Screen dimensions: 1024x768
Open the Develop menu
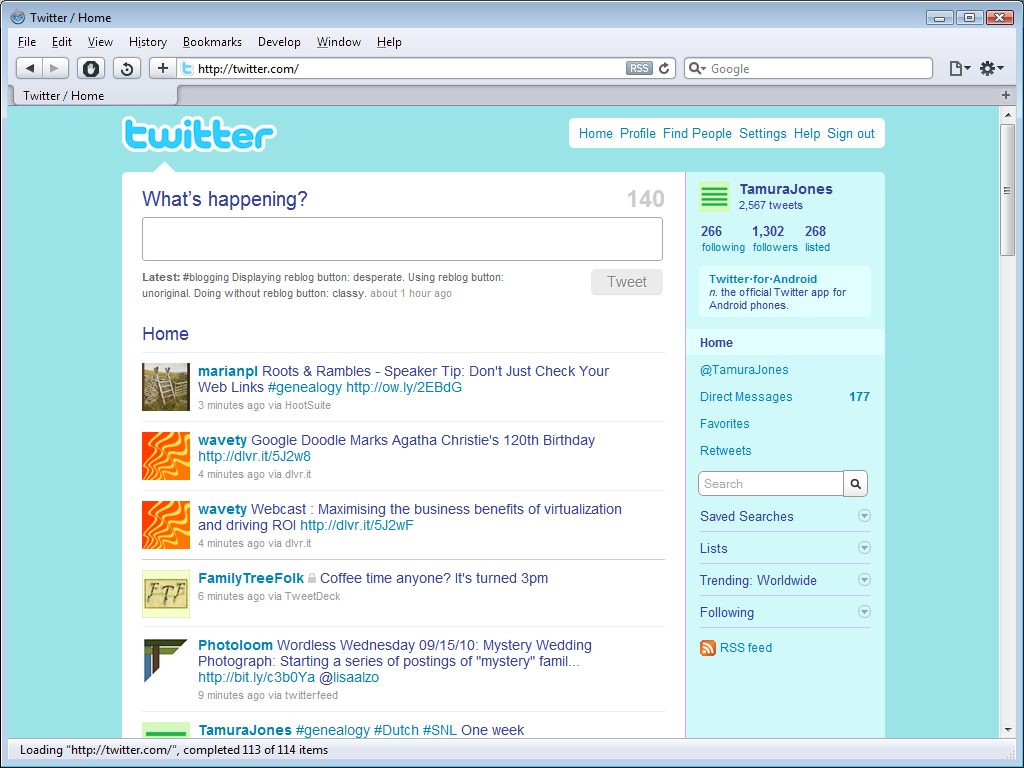pos(279,42)
